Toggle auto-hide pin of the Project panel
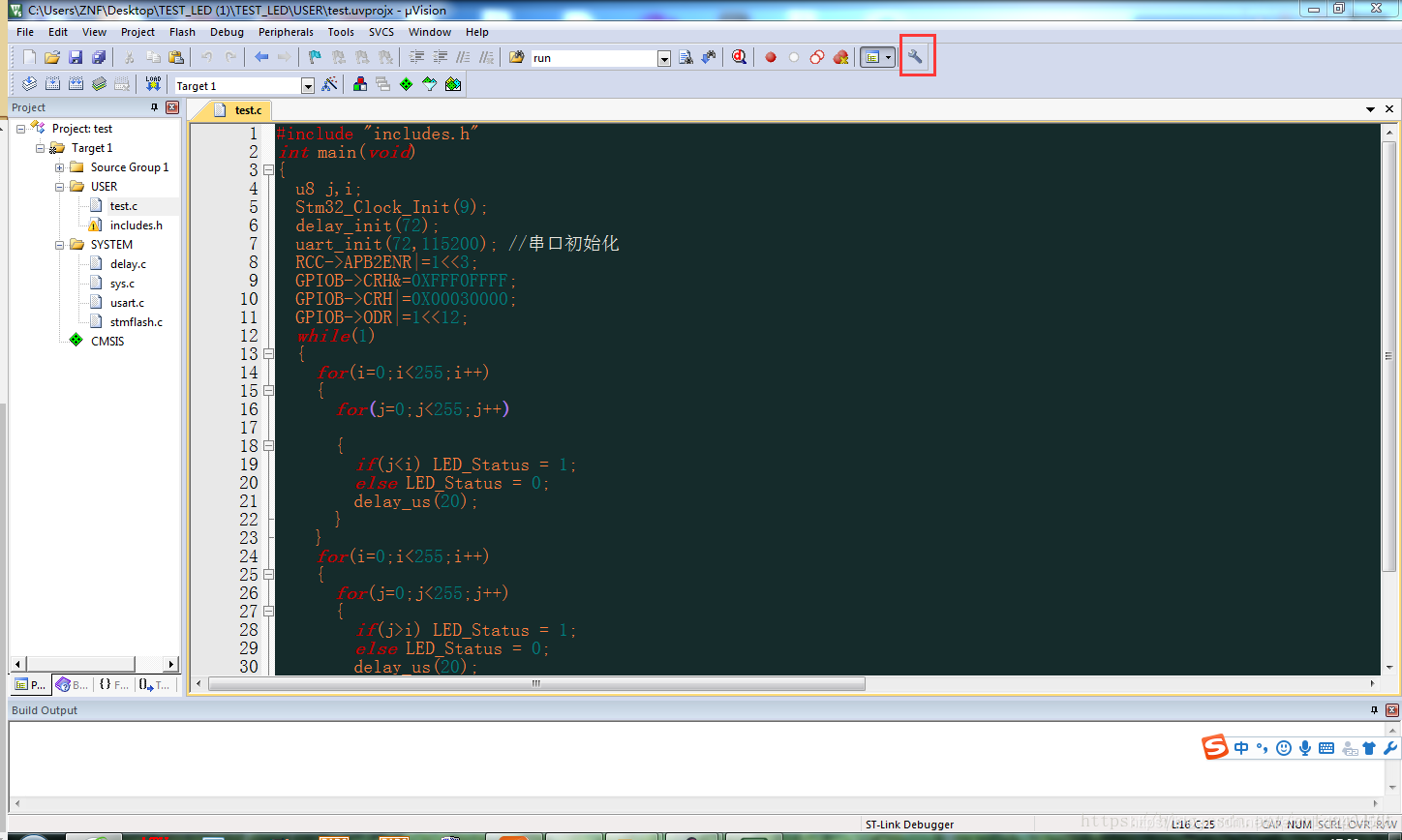Screen dimensions: 1402x840 click(x=154, y=107)
